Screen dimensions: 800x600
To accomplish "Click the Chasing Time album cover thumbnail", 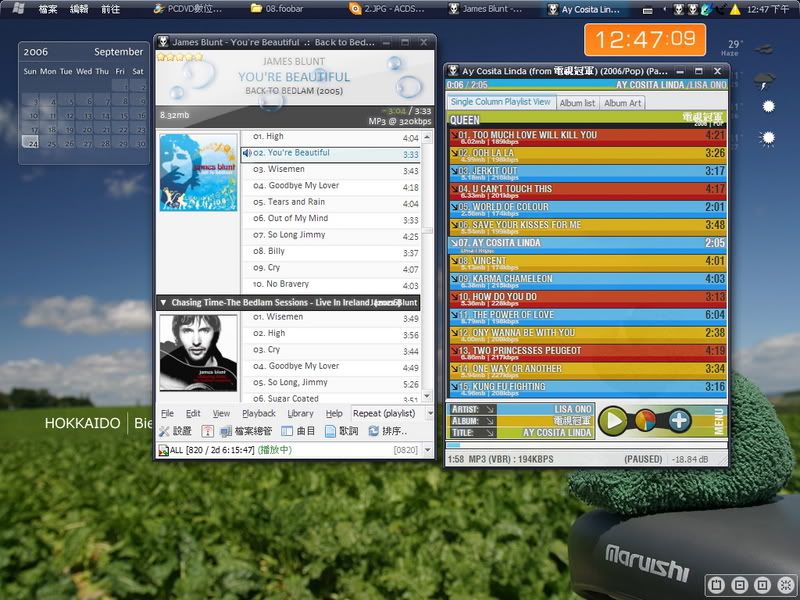I will point(198,353).
